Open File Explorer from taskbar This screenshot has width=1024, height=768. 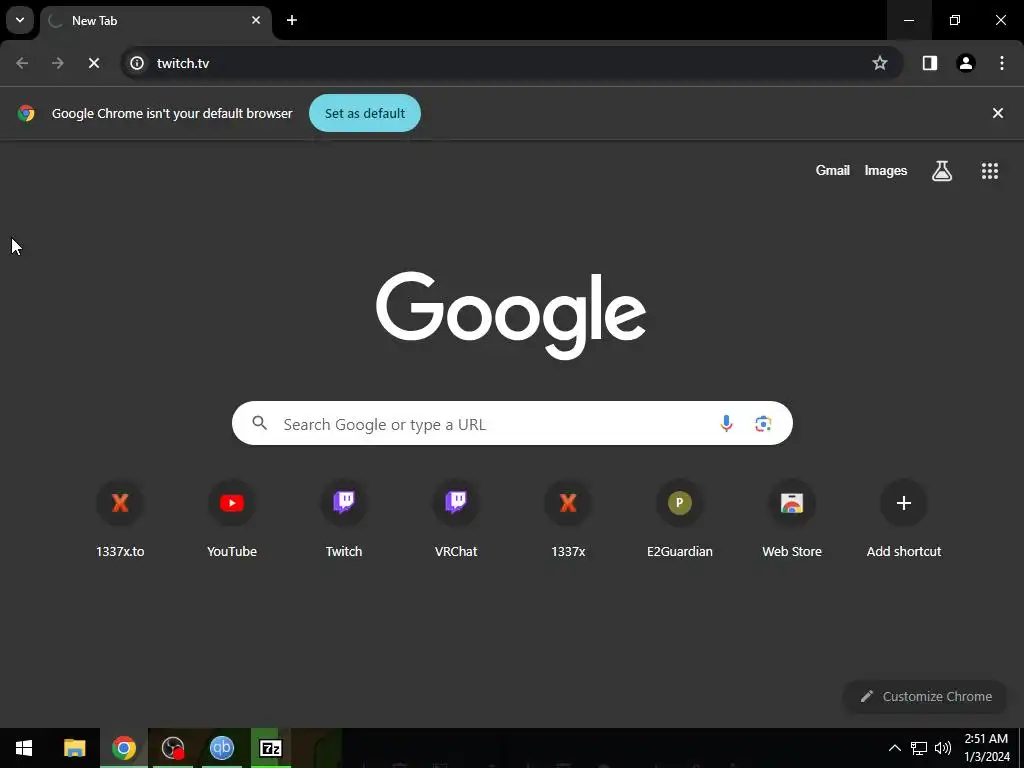[x=74, y=748]
